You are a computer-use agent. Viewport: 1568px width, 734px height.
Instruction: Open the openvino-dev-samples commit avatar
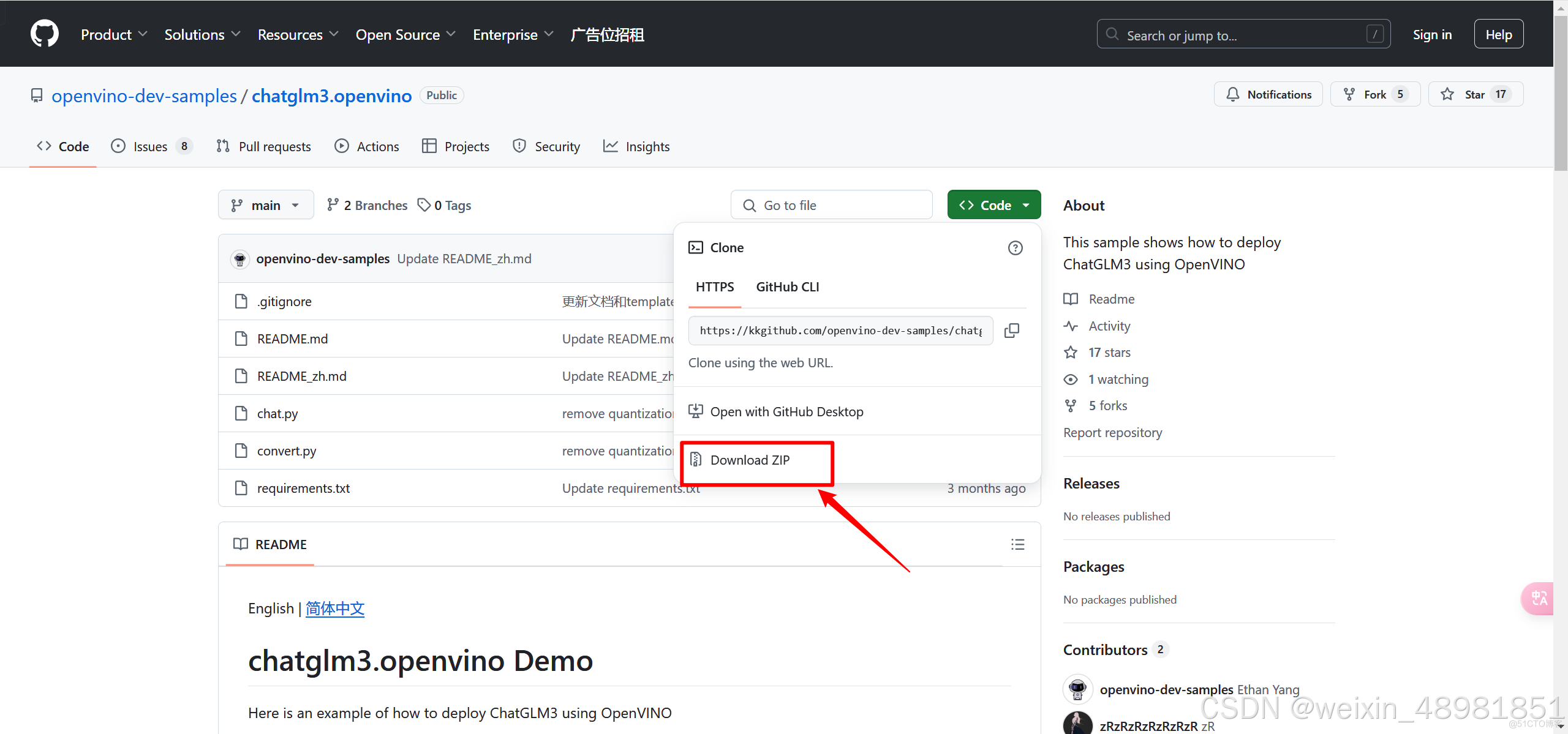point(240,259)
